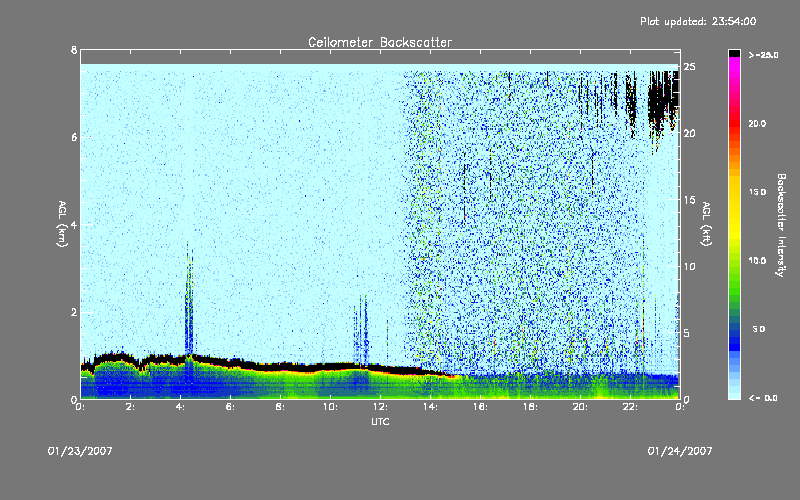This screenshot has height=500, width=800.
Task: Click the '10' kft tick on right axis
Action: [689, 266]
